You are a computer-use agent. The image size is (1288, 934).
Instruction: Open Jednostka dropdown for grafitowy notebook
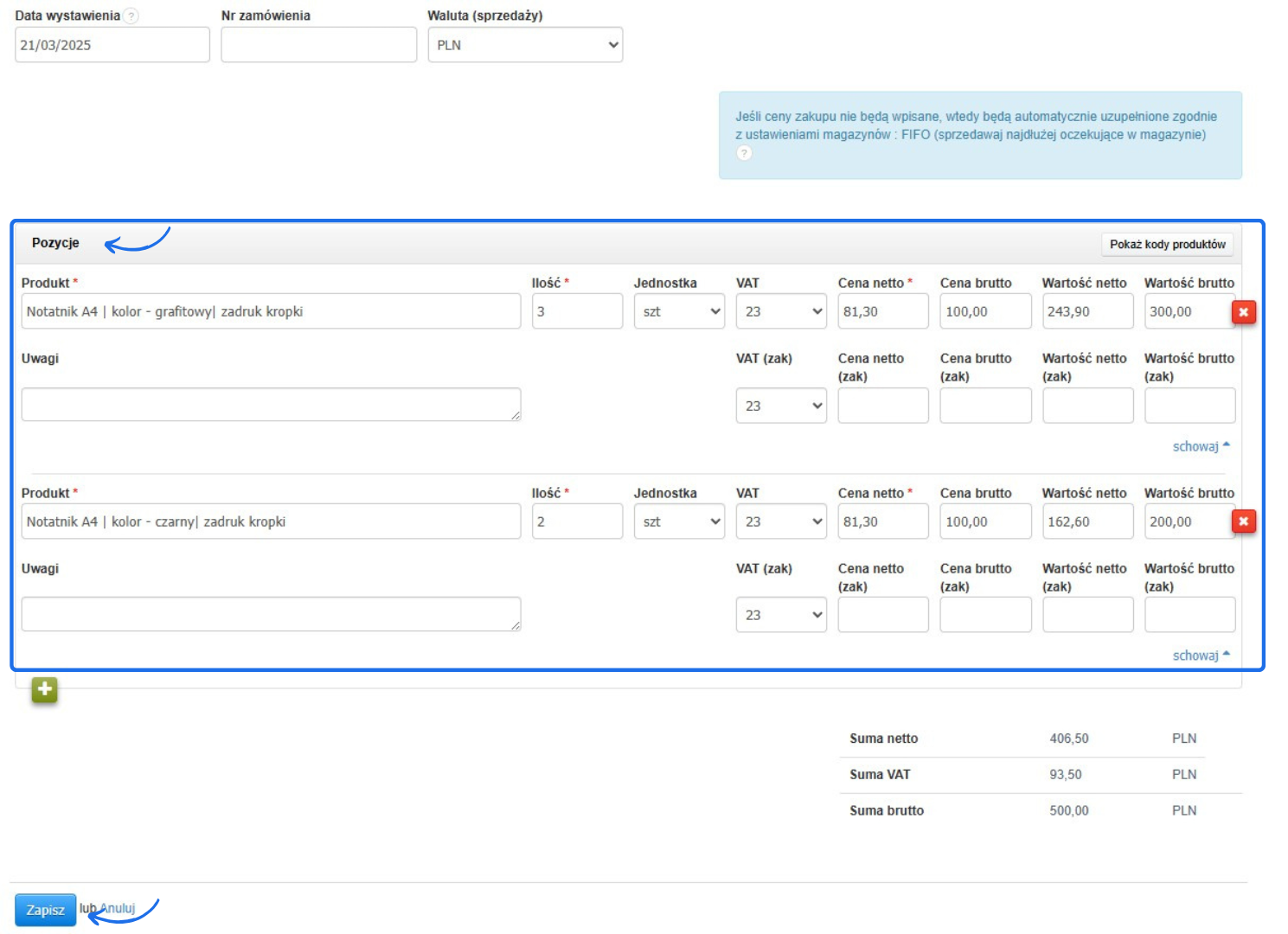679,312
